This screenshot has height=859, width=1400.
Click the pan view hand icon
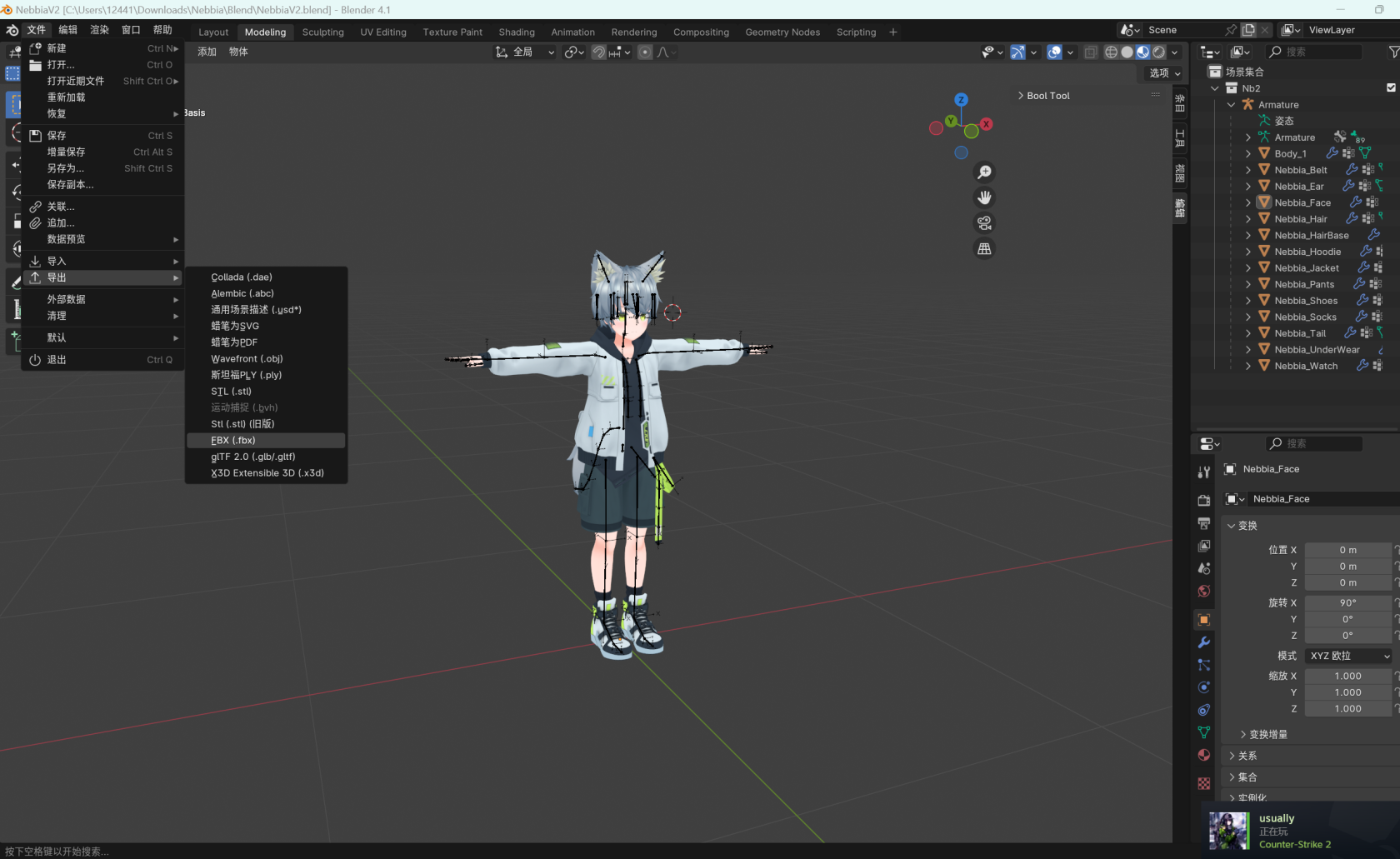[x=984, y=197]
